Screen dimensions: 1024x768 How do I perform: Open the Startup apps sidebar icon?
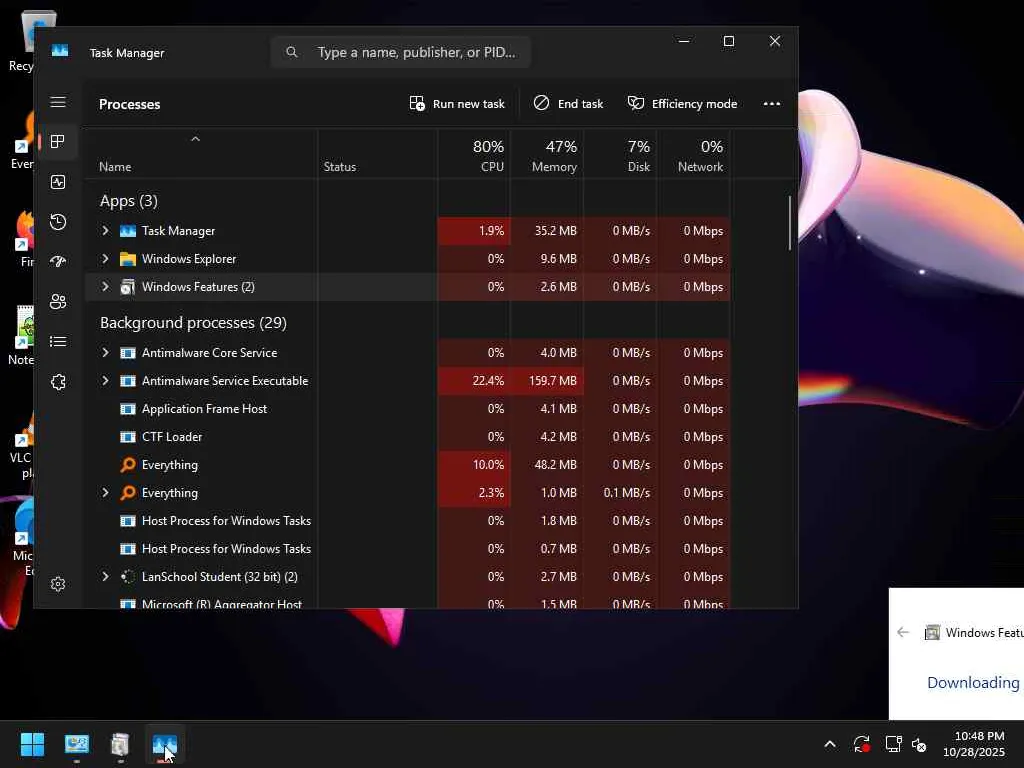tap(58, 262)
